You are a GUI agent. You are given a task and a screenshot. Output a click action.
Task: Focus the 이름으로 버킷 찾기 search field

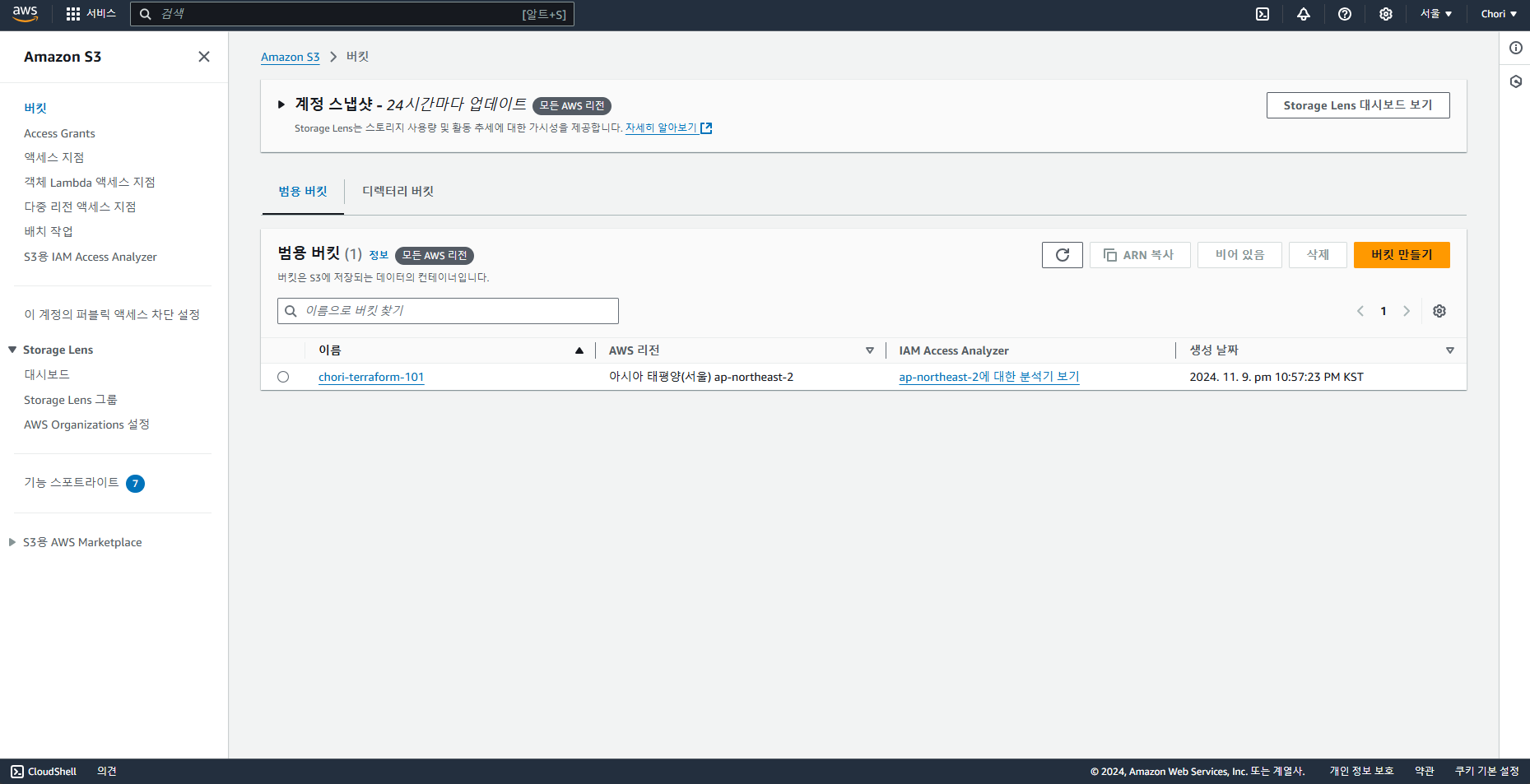tap(448, 311)
